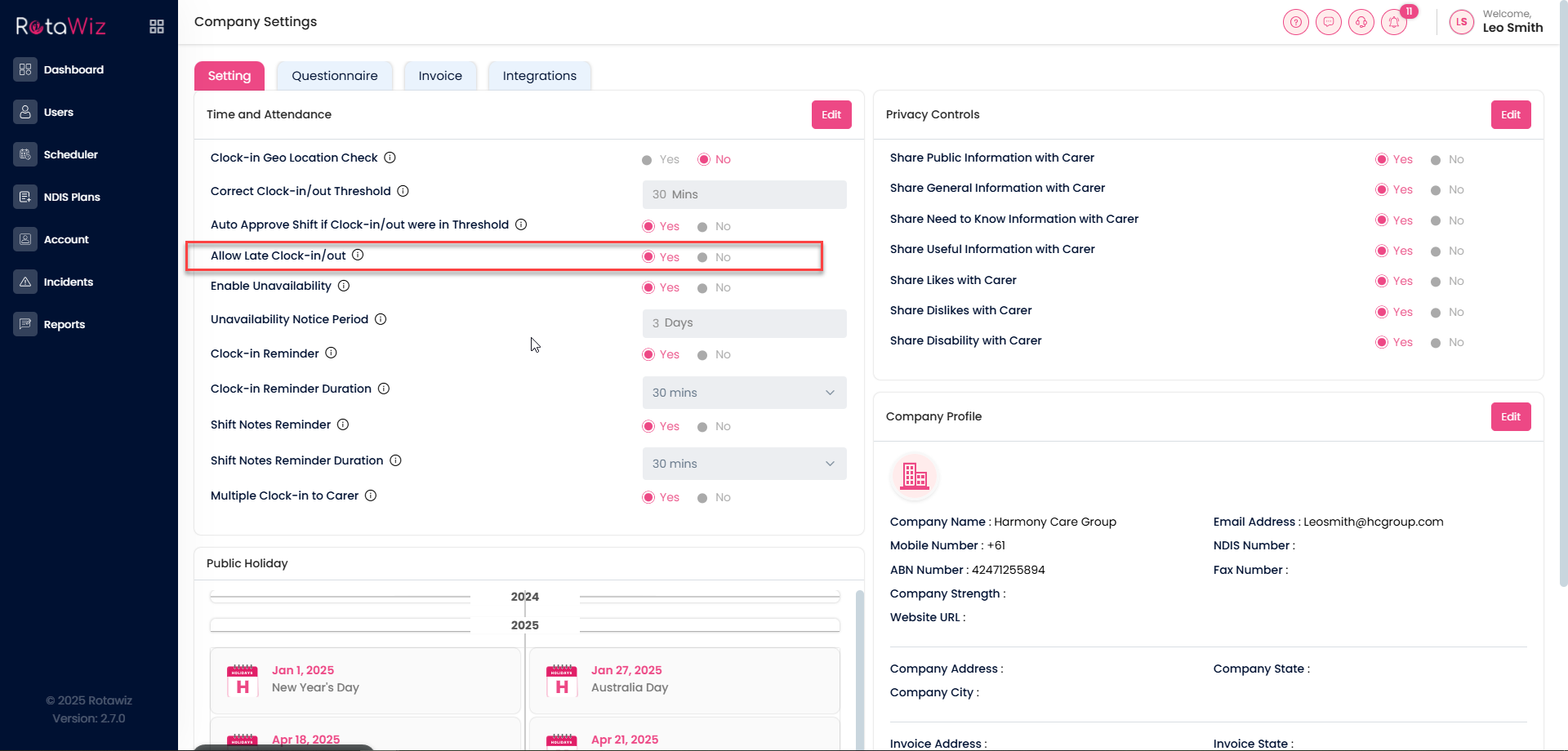Click the Correct Clock-in/out Threshold field

(x=744, y=194)
